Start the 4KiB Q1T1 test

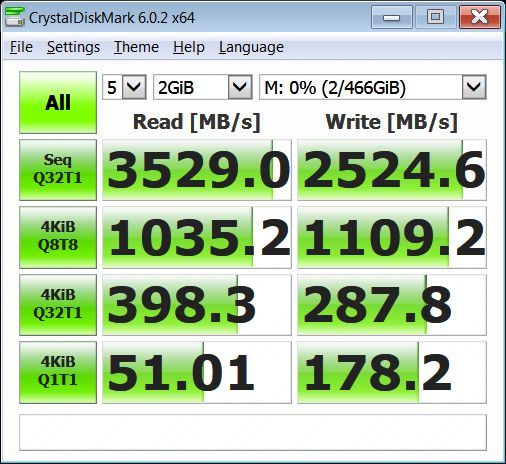(58, 372)
